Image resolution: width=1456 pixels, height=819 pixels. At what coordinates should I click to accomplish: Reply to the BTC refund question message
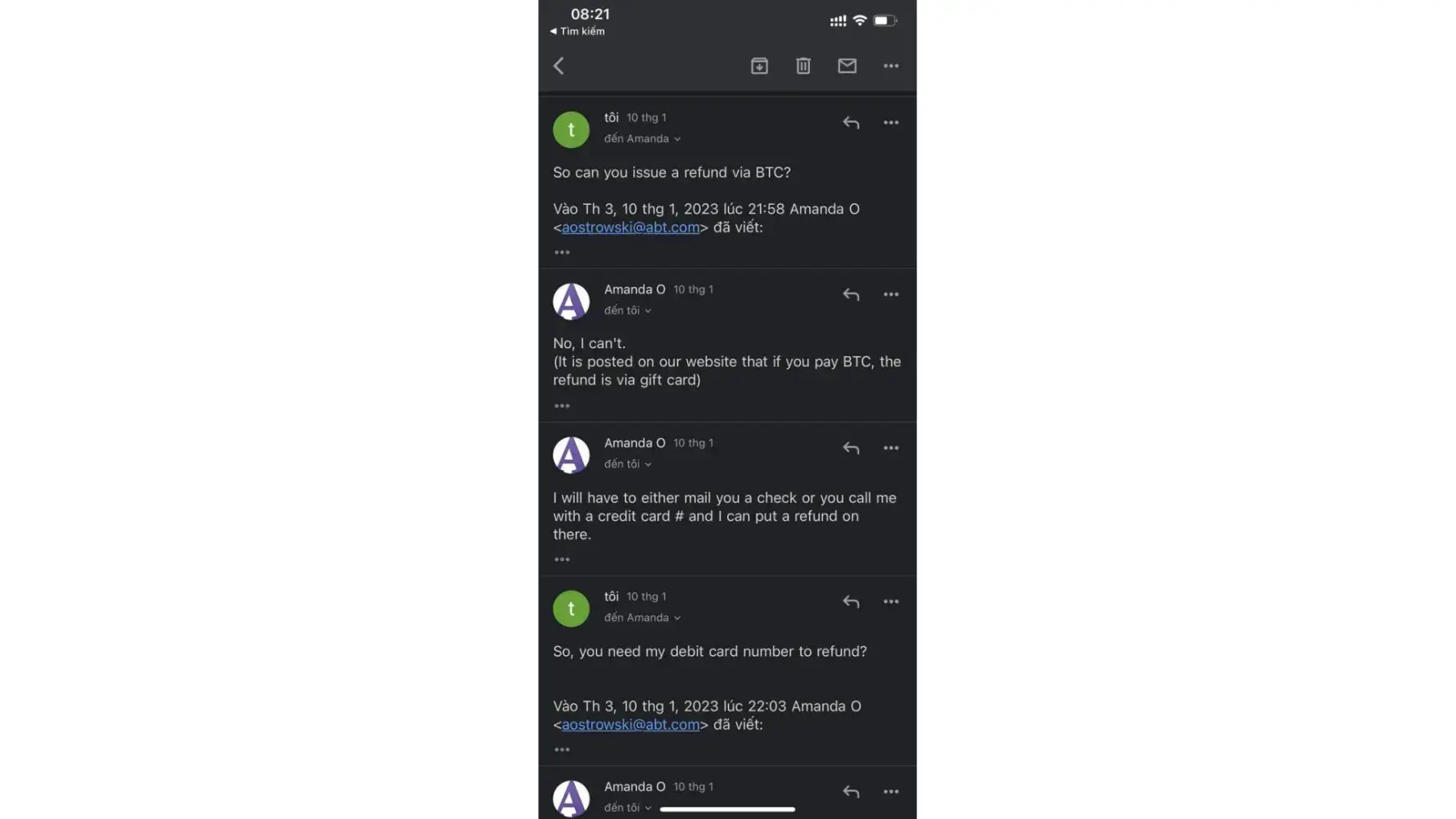tap(851, 123)
